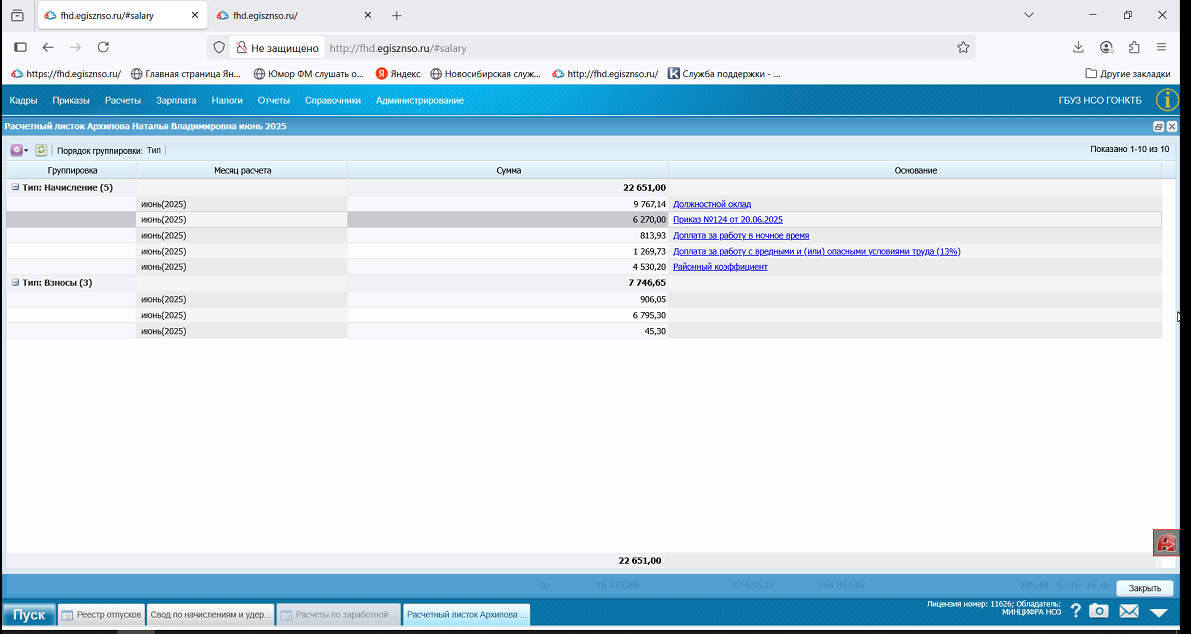Open the Налоги menu

227,100
